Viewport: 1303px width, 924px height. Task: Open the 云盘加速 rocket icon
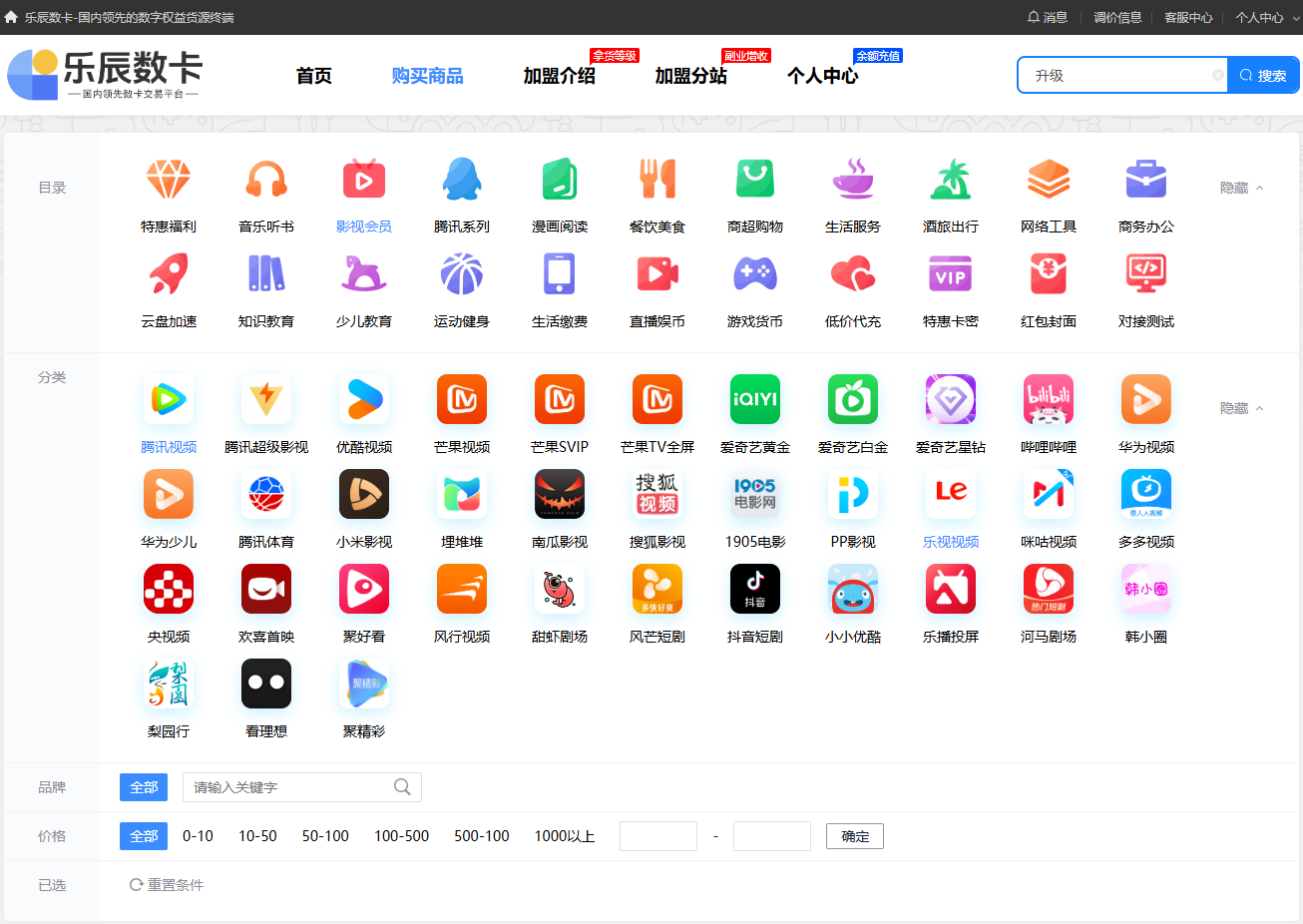[x=169, y=273]
